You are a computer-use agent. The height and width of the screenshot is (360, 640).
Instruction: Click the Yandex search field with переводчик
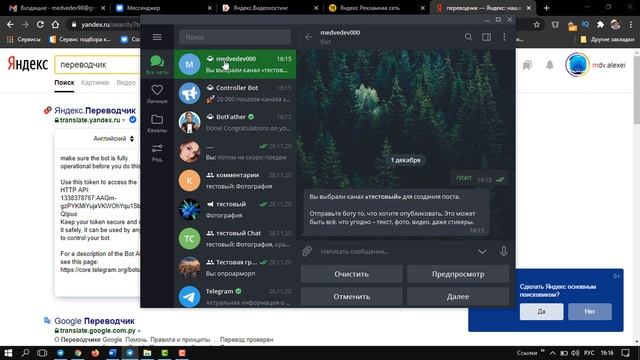click(x=98, y=64)
